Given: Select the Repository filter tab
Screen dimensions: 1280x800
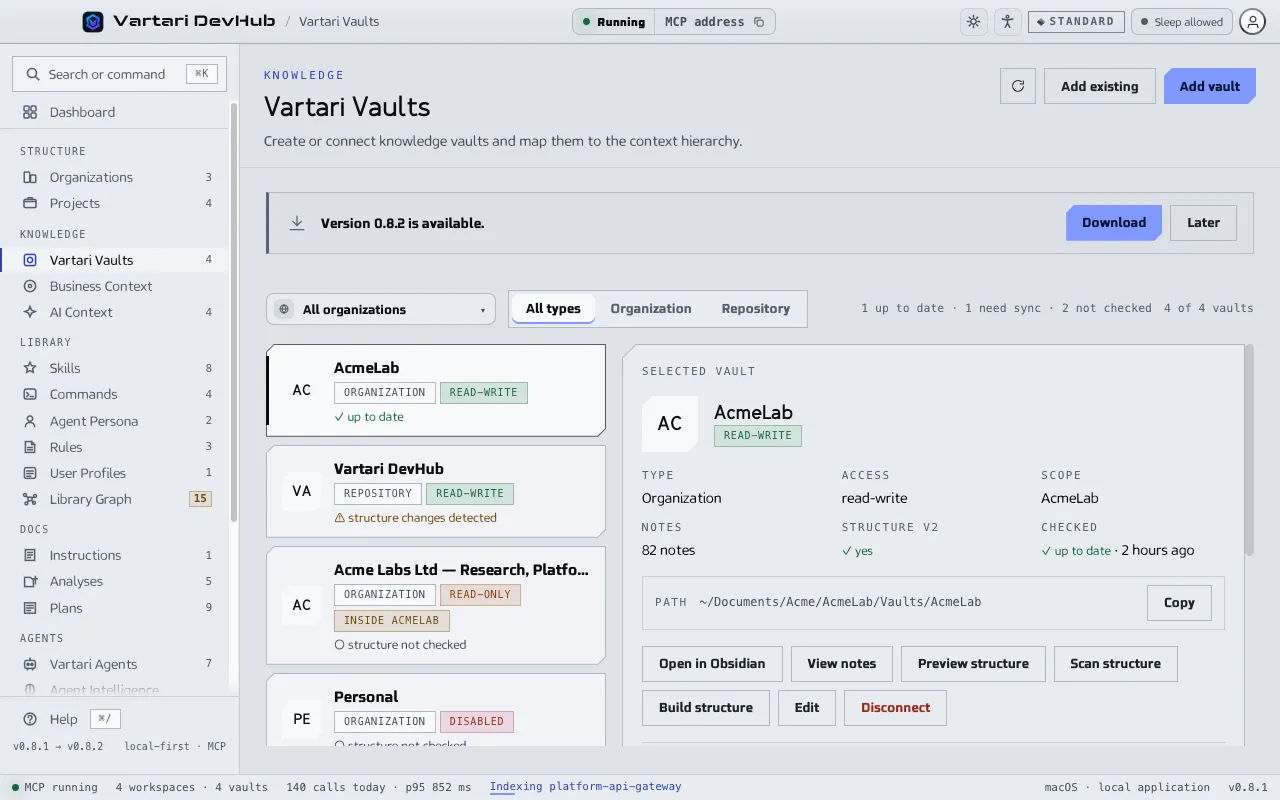Looking at the screenshot, I should pyautogui.click(x=756, y=308).
